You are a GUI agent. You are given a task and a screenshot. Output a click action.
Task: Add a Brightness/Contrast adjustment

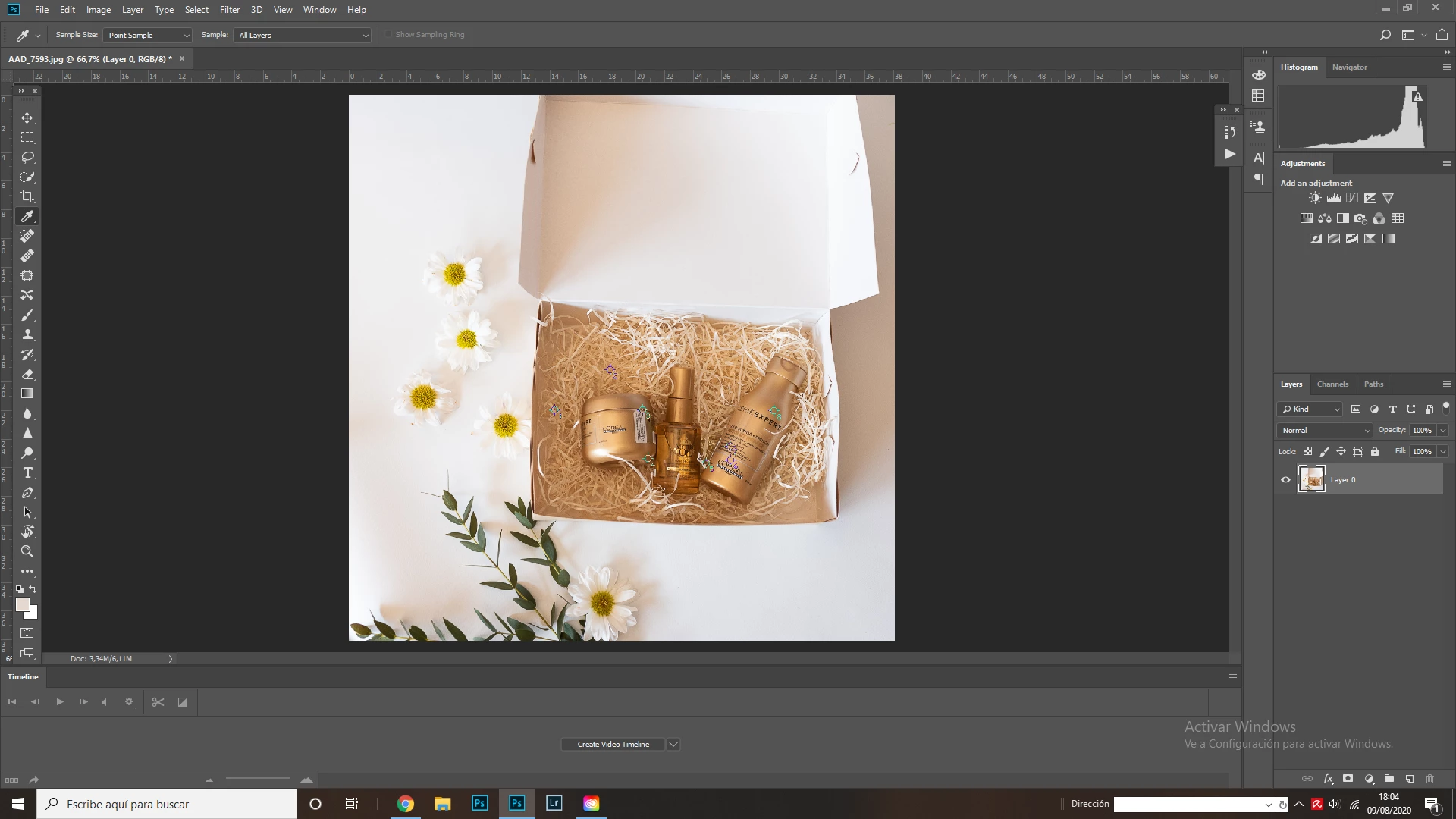(1315, 198)
